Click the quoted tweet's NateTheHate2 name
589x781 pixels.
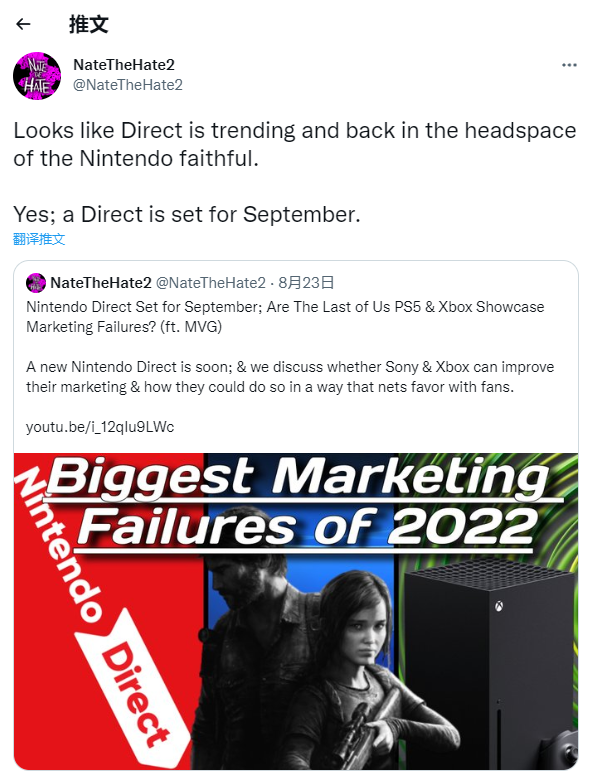(101, 283)
